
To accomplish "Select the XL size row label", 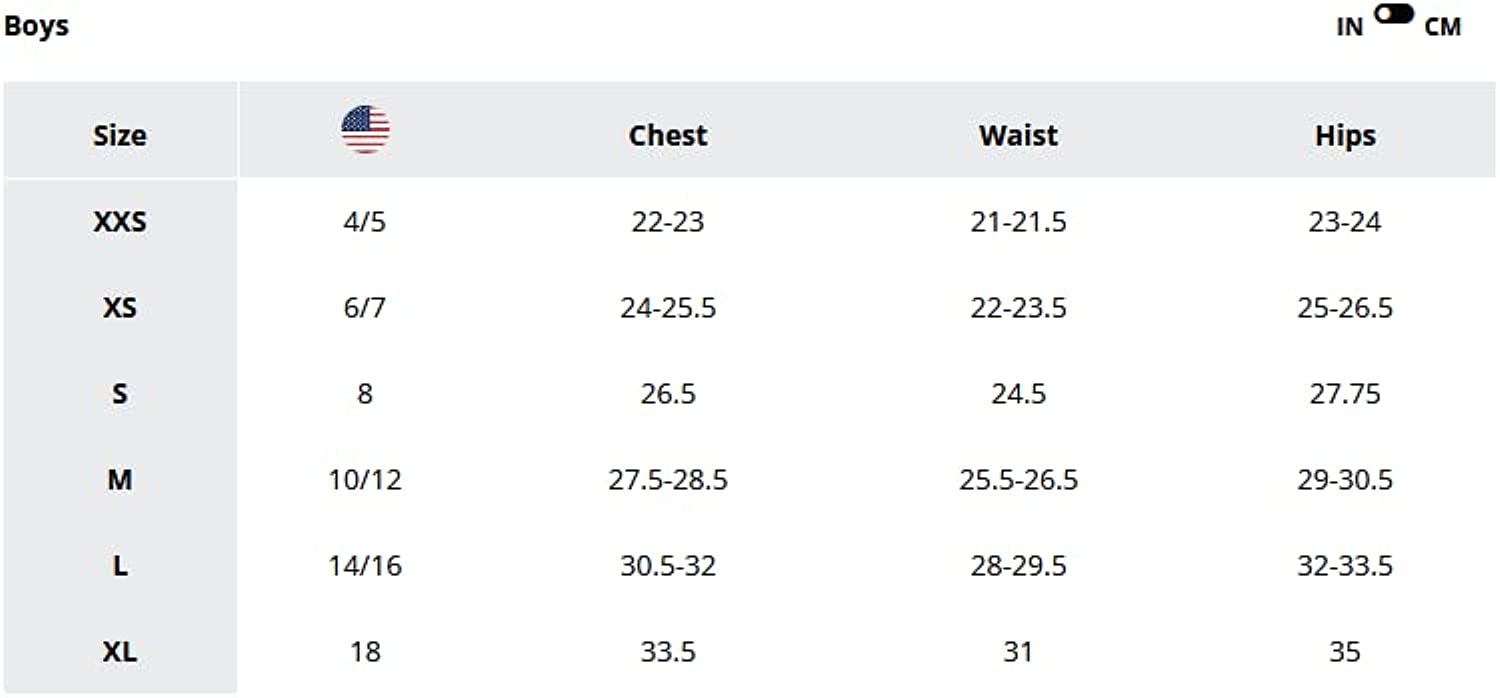I will point(119,652).
